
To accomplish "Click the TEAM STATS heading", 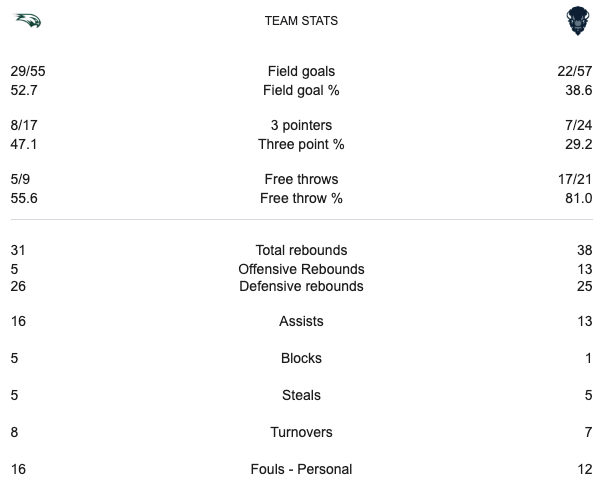I will pyautogui.click(x=301, y=20).
